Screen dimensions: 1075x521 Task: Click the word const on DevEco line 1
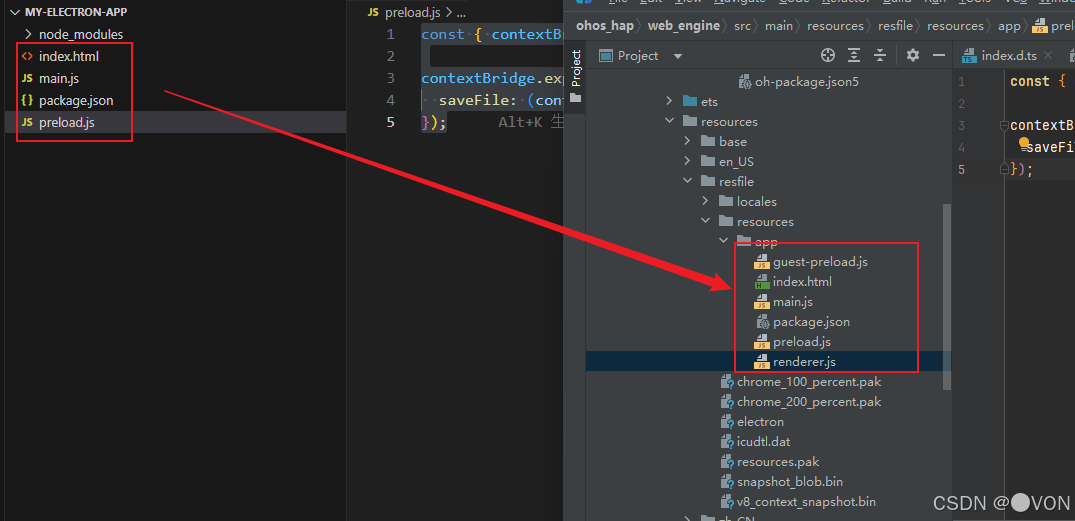[x=1030, y=81]
